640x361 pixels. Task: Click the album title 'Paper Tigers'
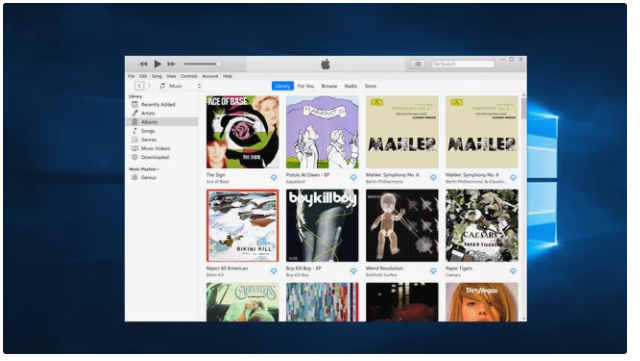[459, 269]
